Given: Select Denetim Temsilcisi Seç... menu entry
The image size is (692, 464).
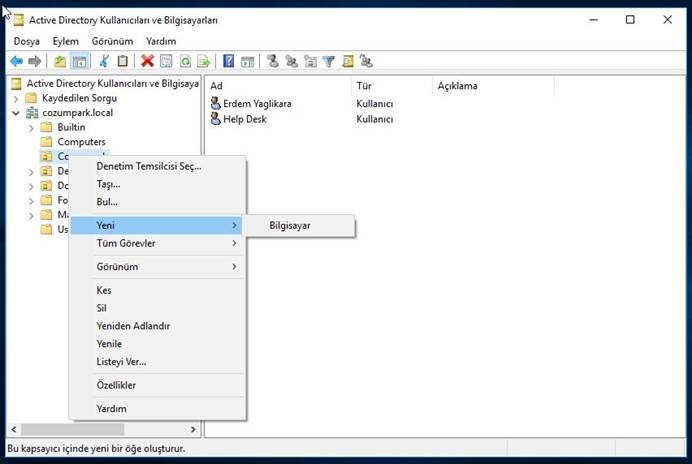Looking at the screenshot, I should pos(157,166).
